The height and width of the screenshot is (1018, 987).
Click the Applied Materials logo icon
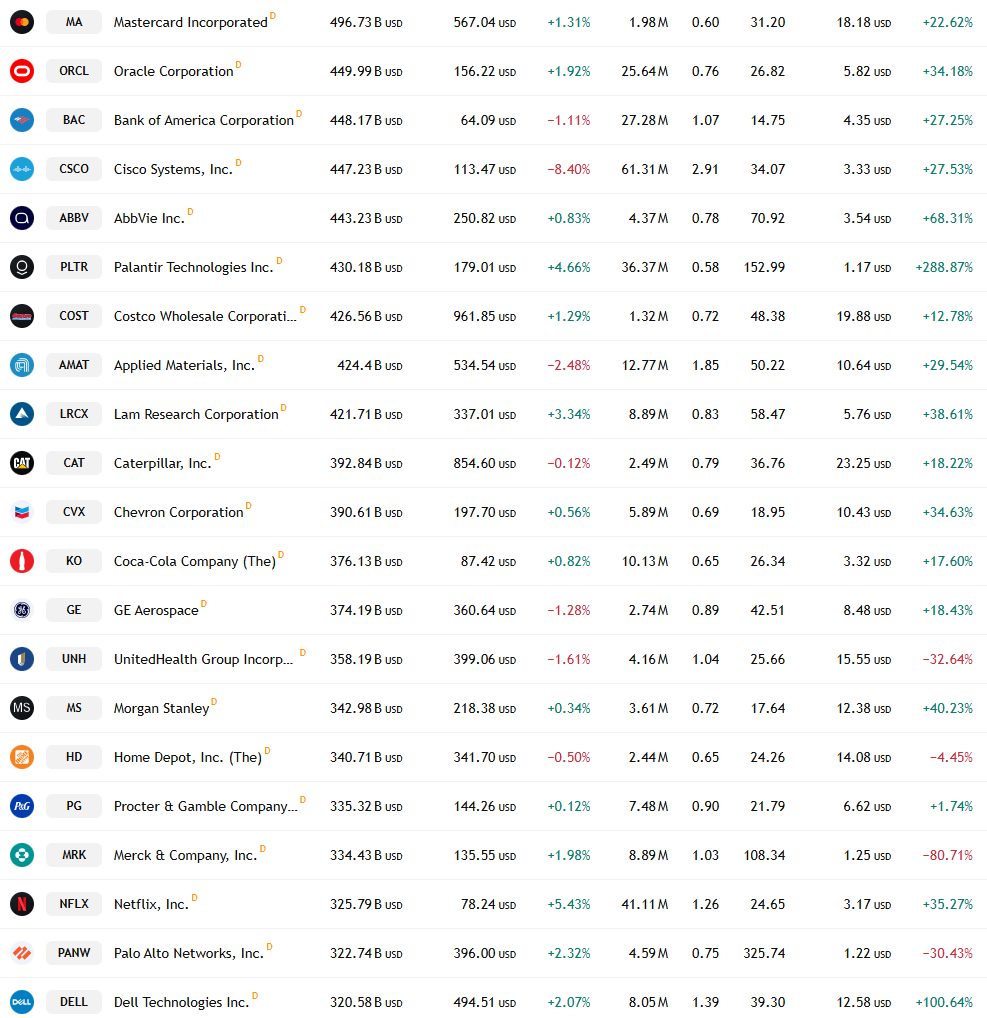21,365
